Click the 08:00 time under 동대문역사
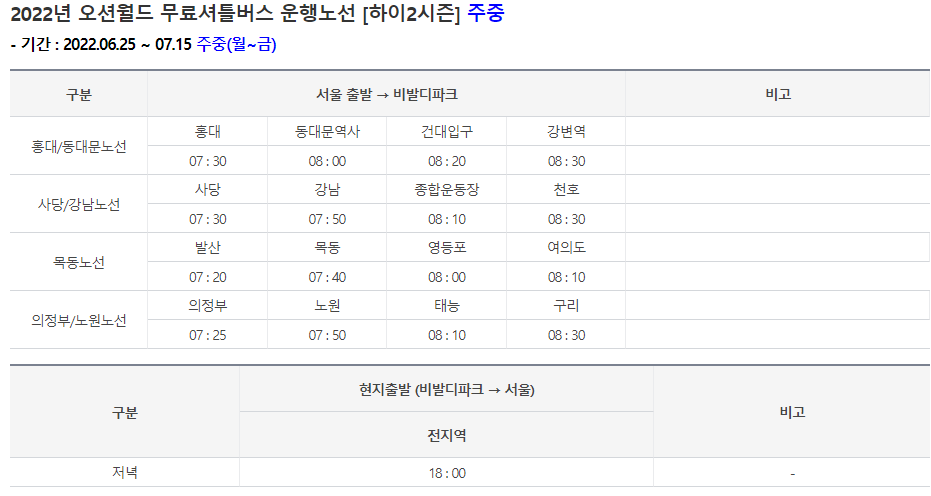Viewport: 931px width, 496px height. point(327,161)
